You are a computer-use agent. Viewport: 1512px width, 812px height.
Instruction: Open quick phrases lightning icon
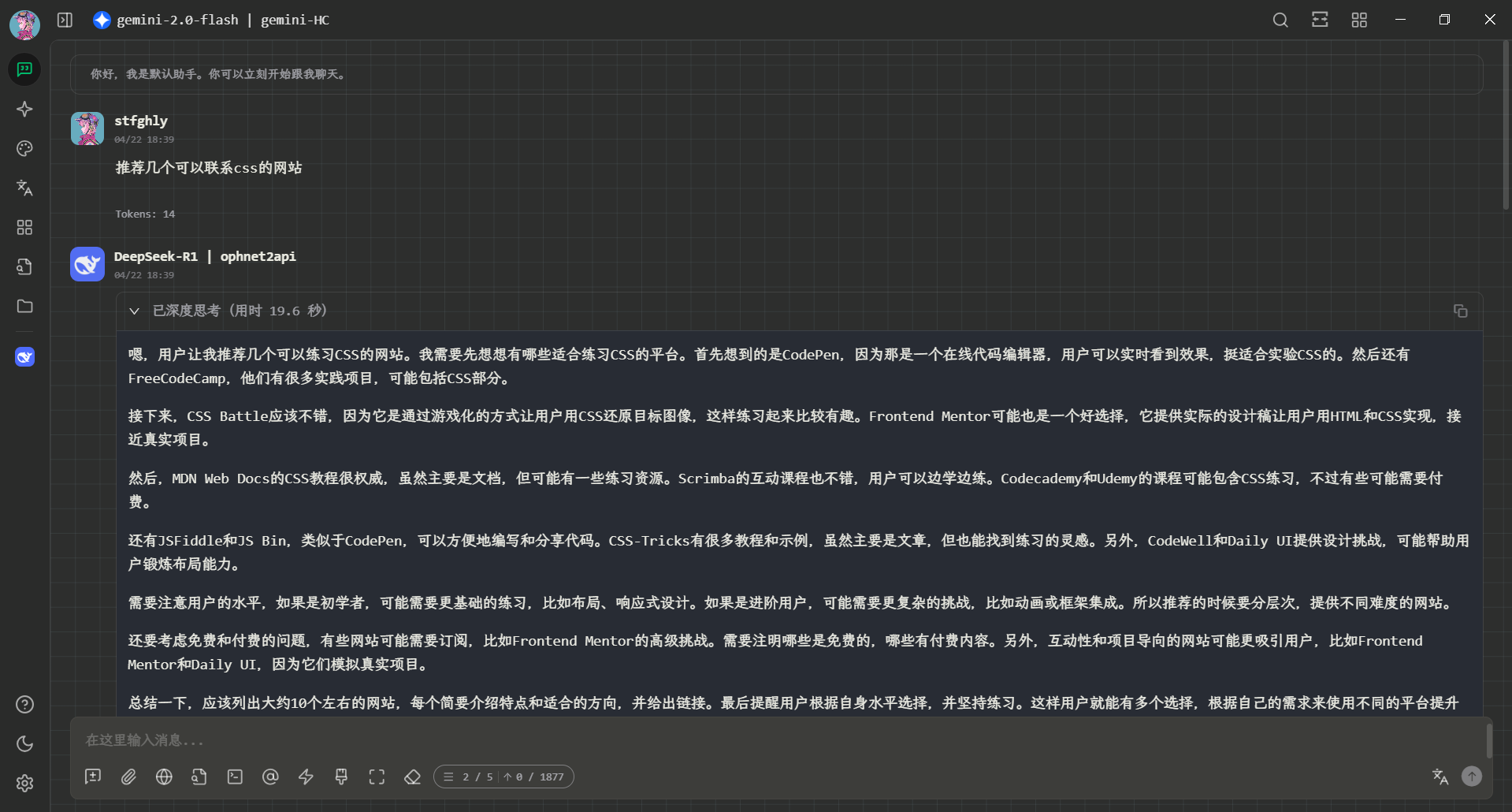pyautogui.click(x=306, y=777)
